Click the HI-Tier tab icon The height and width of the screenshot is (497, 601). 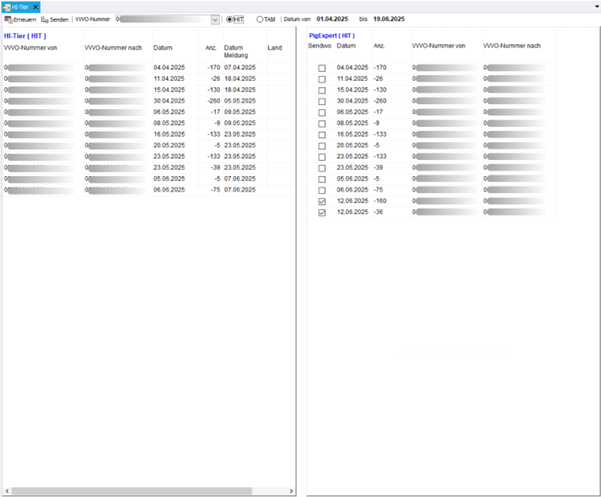point(7,6)
